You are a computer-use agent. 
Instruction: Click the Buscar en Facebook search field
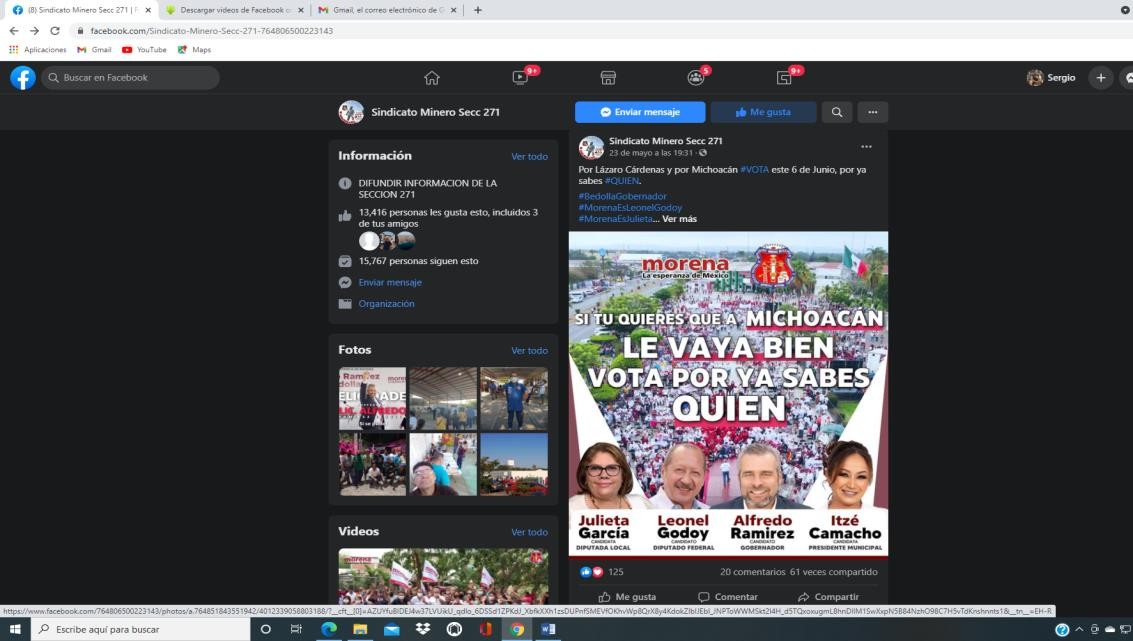click(x=130, y=78)
